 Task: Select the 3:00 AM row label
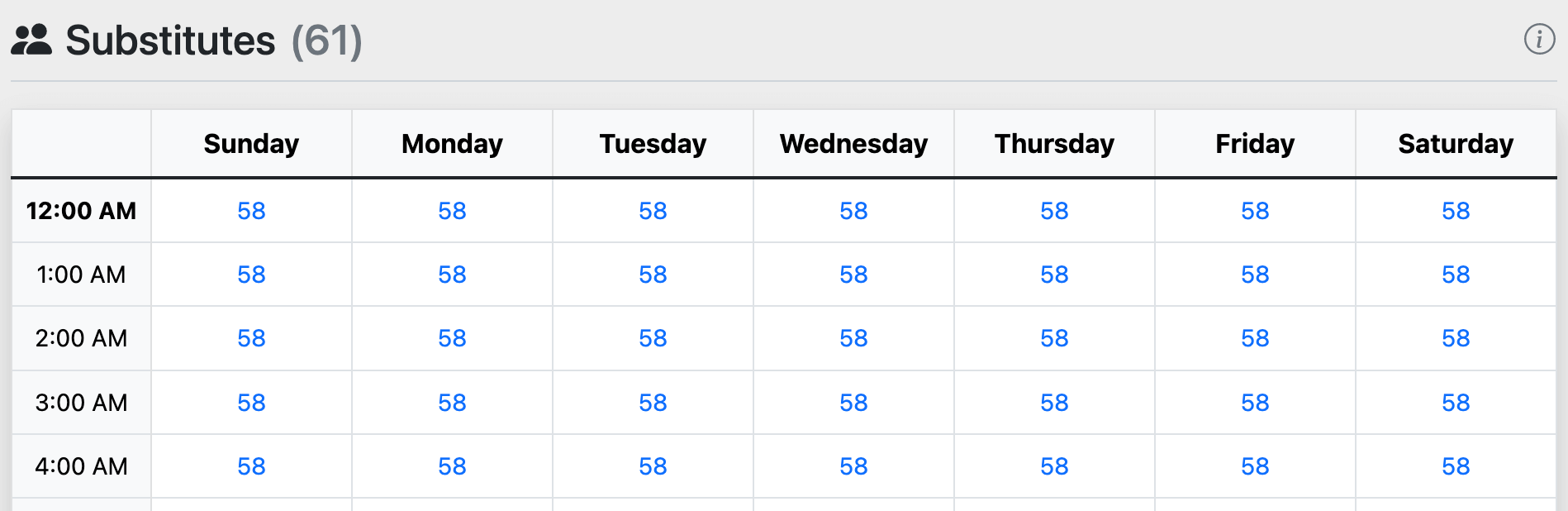tap(81, 403)
